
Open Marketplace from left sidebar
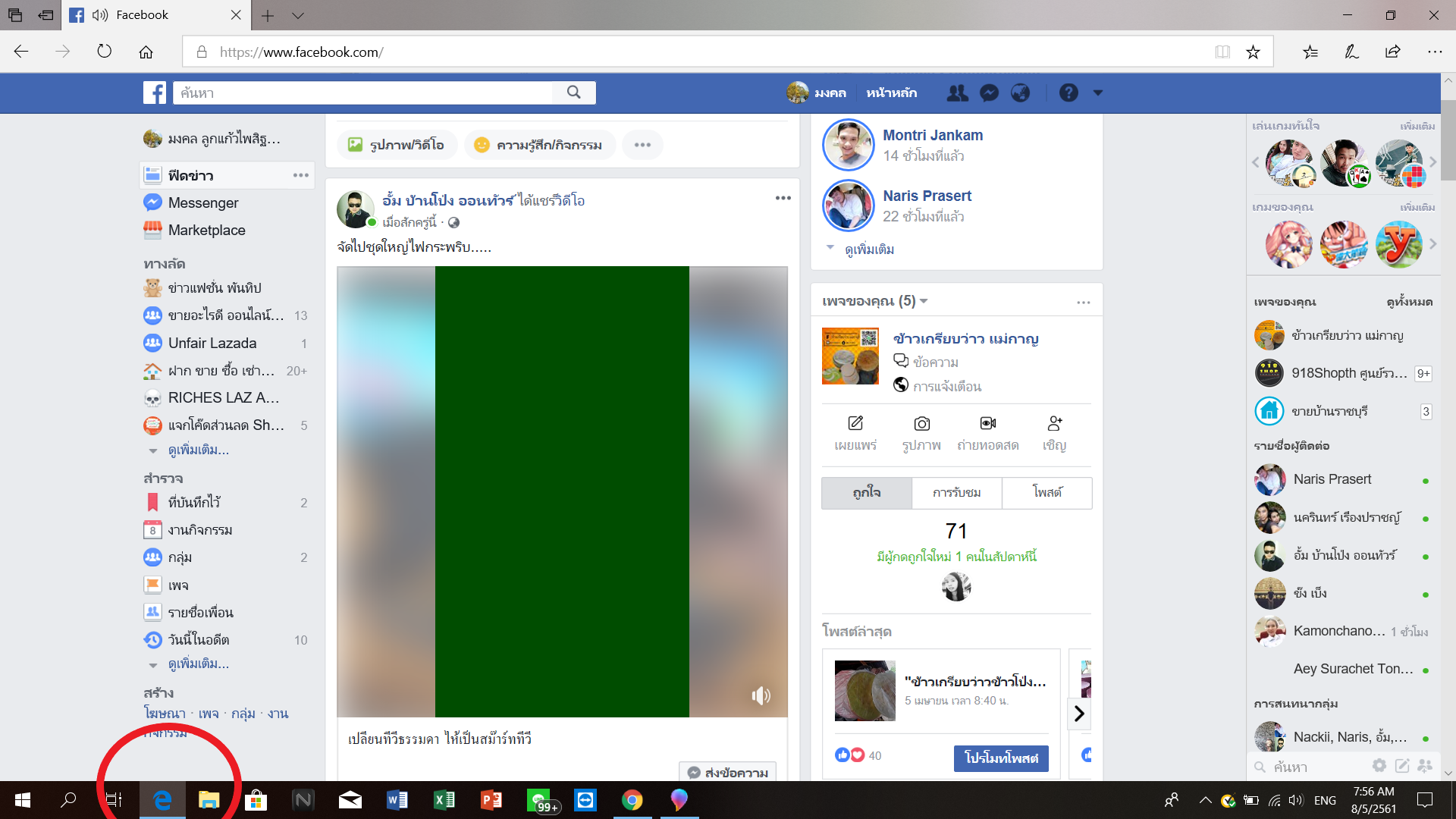pos(206,230)
